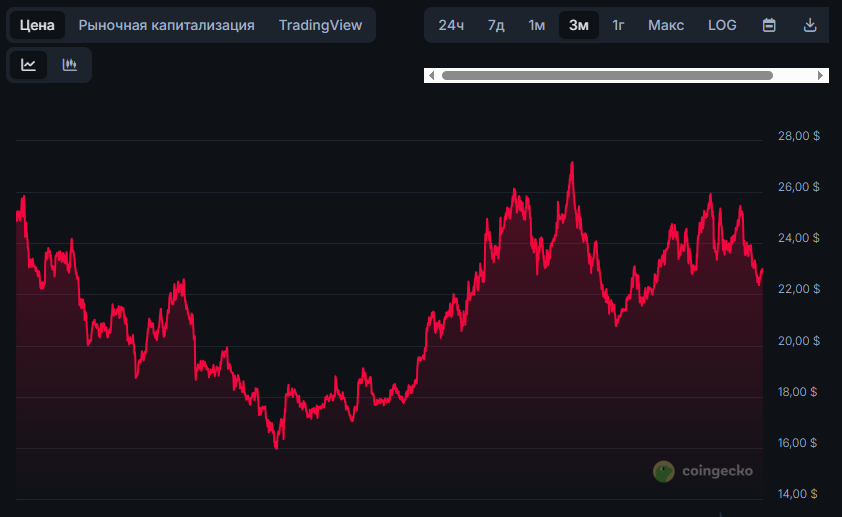Select the 7д time range

point(496,25)
